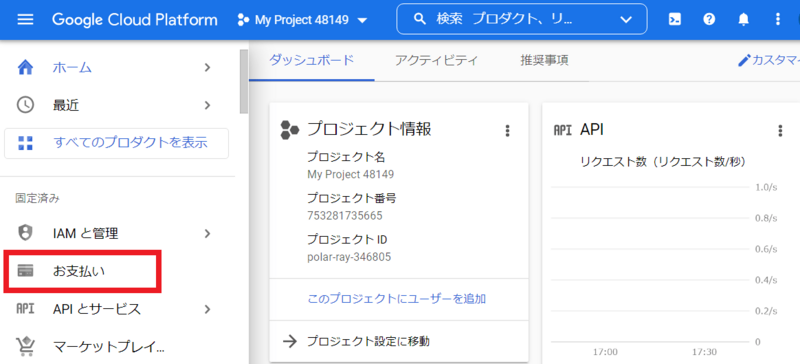Select 最近 in the sidebar
Image resolution: width=800 pixels, height=364 pixels.
[66, 105]
